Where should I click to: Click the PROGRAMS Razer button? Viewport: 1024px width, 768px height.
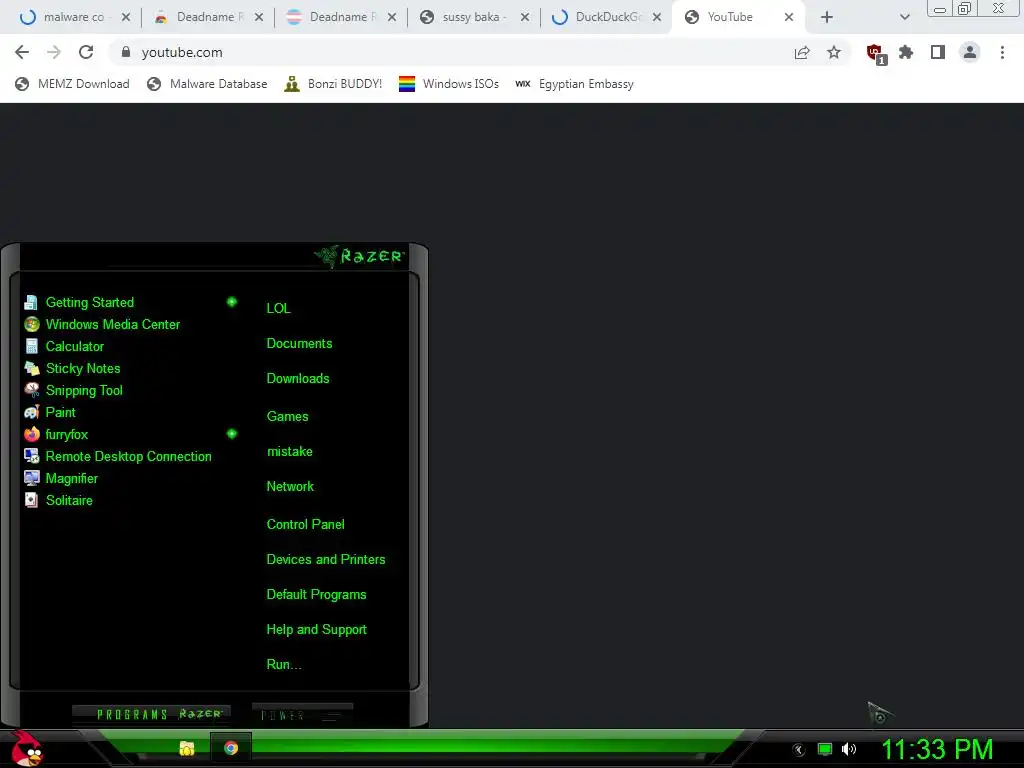[x=152, y=714]
